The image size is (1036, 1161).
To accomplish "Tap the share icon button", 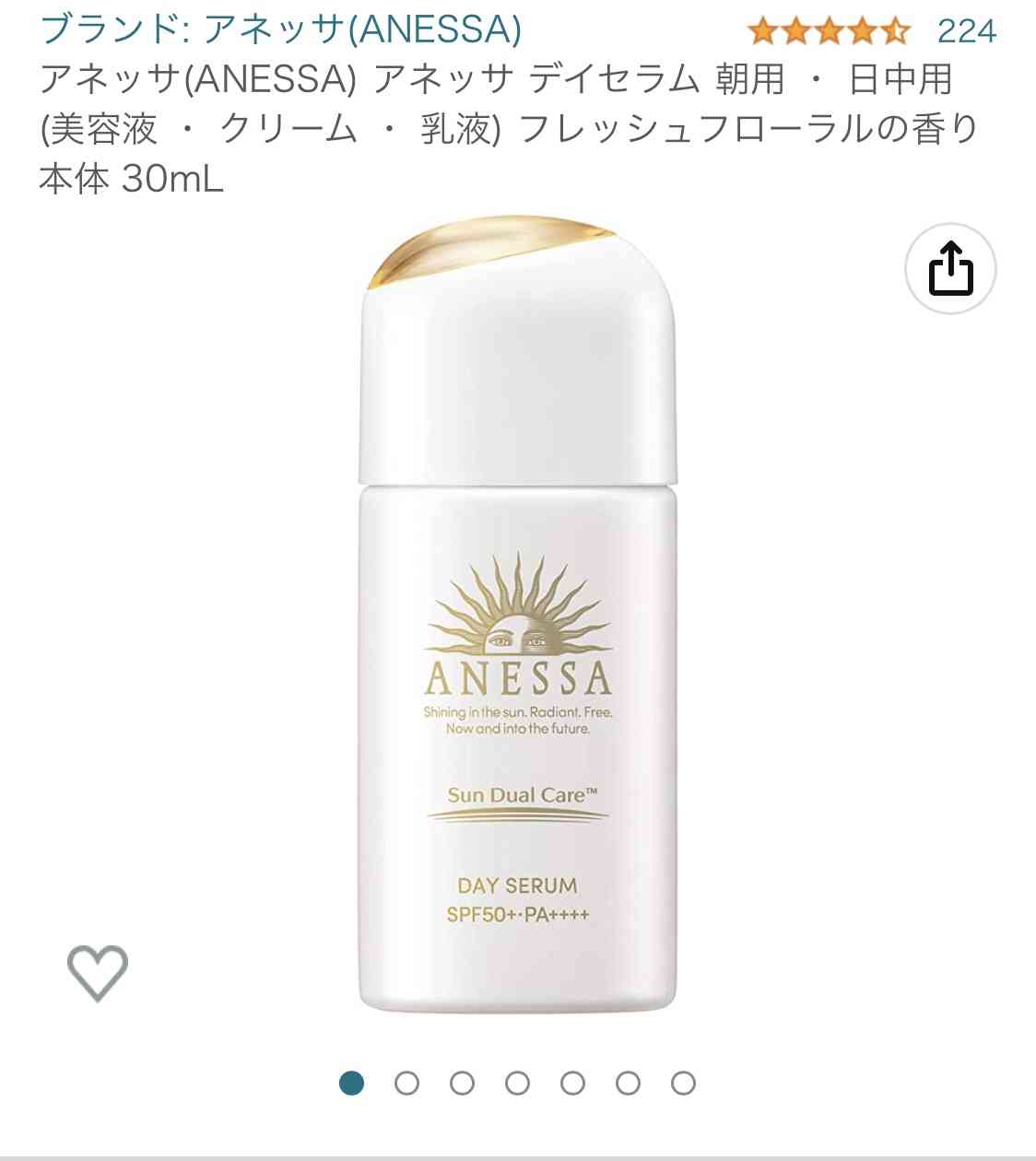I will (950, 268).
